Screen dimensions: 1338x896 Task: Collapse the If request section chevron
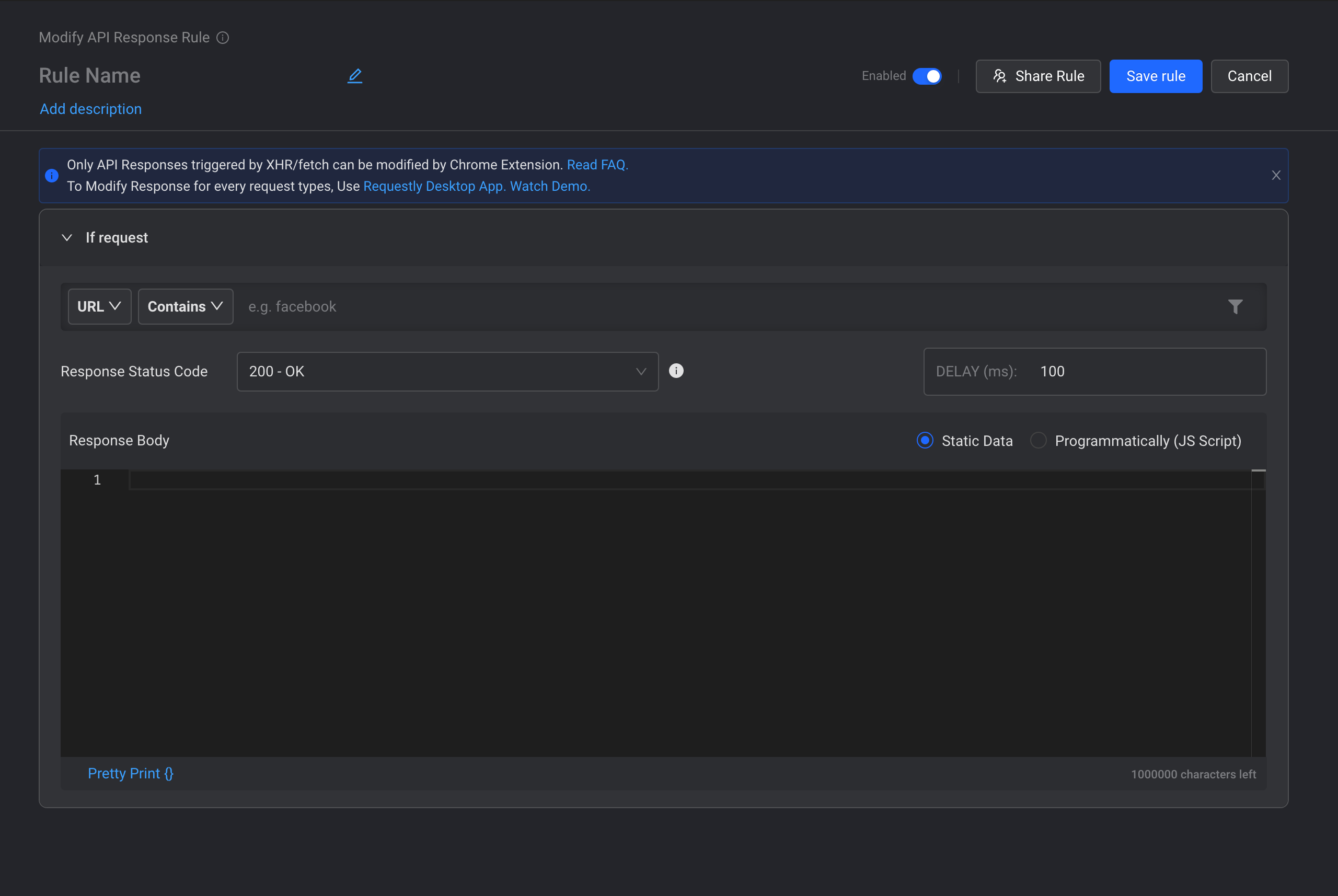67,238
